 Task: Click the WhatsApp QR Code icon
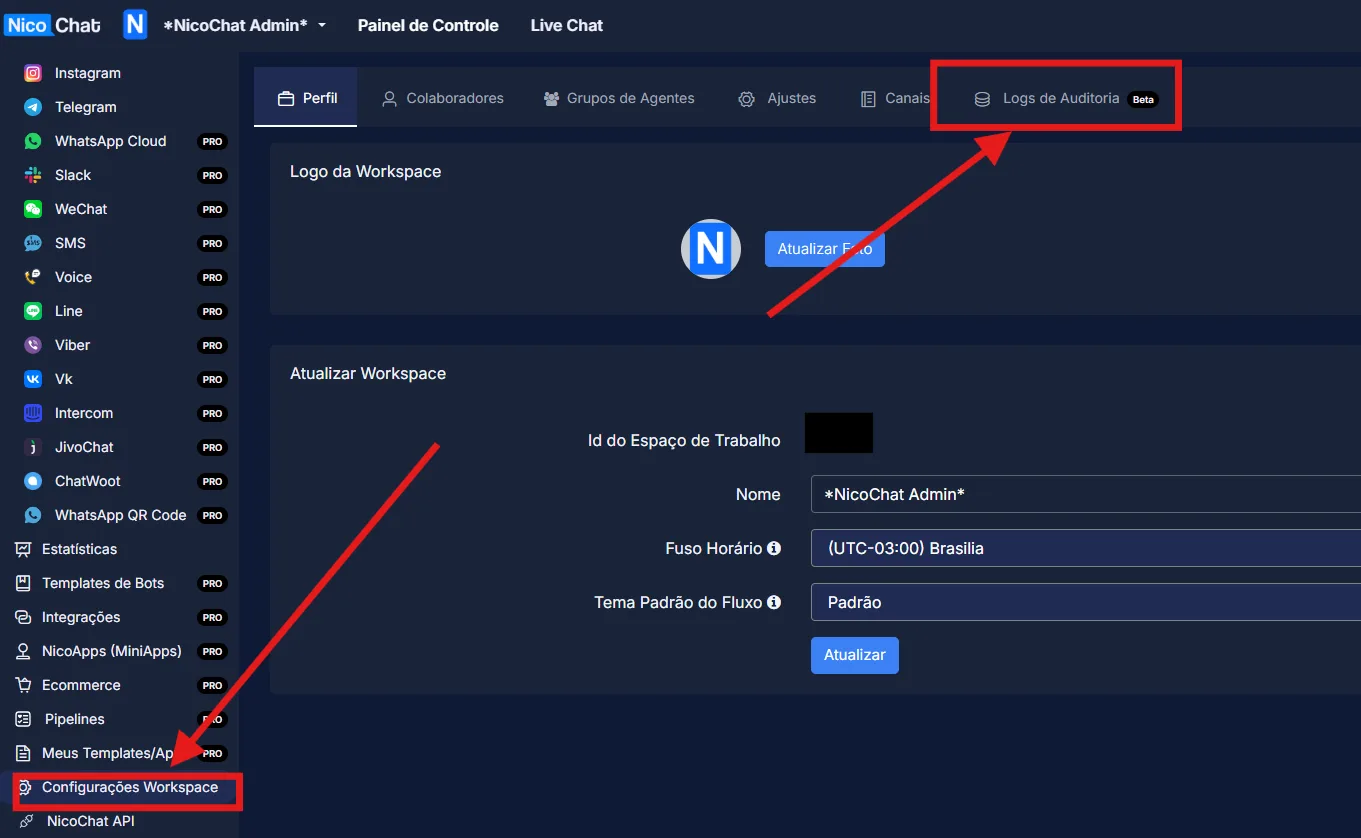33,515
